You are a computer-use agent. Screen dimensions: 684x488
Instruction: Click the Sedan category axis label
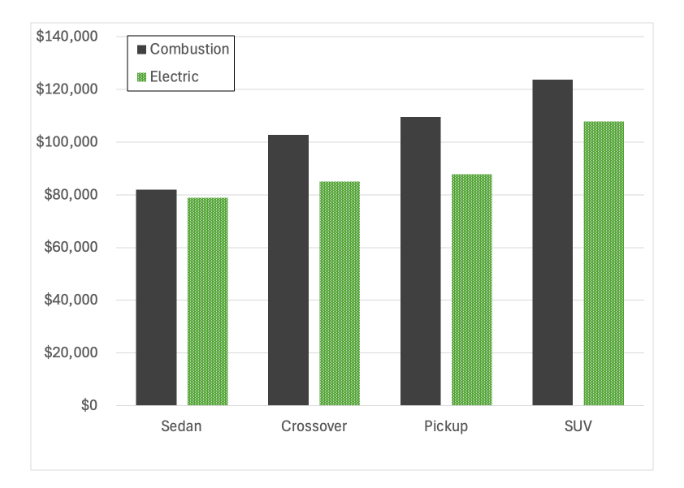[x=182, y=426]
